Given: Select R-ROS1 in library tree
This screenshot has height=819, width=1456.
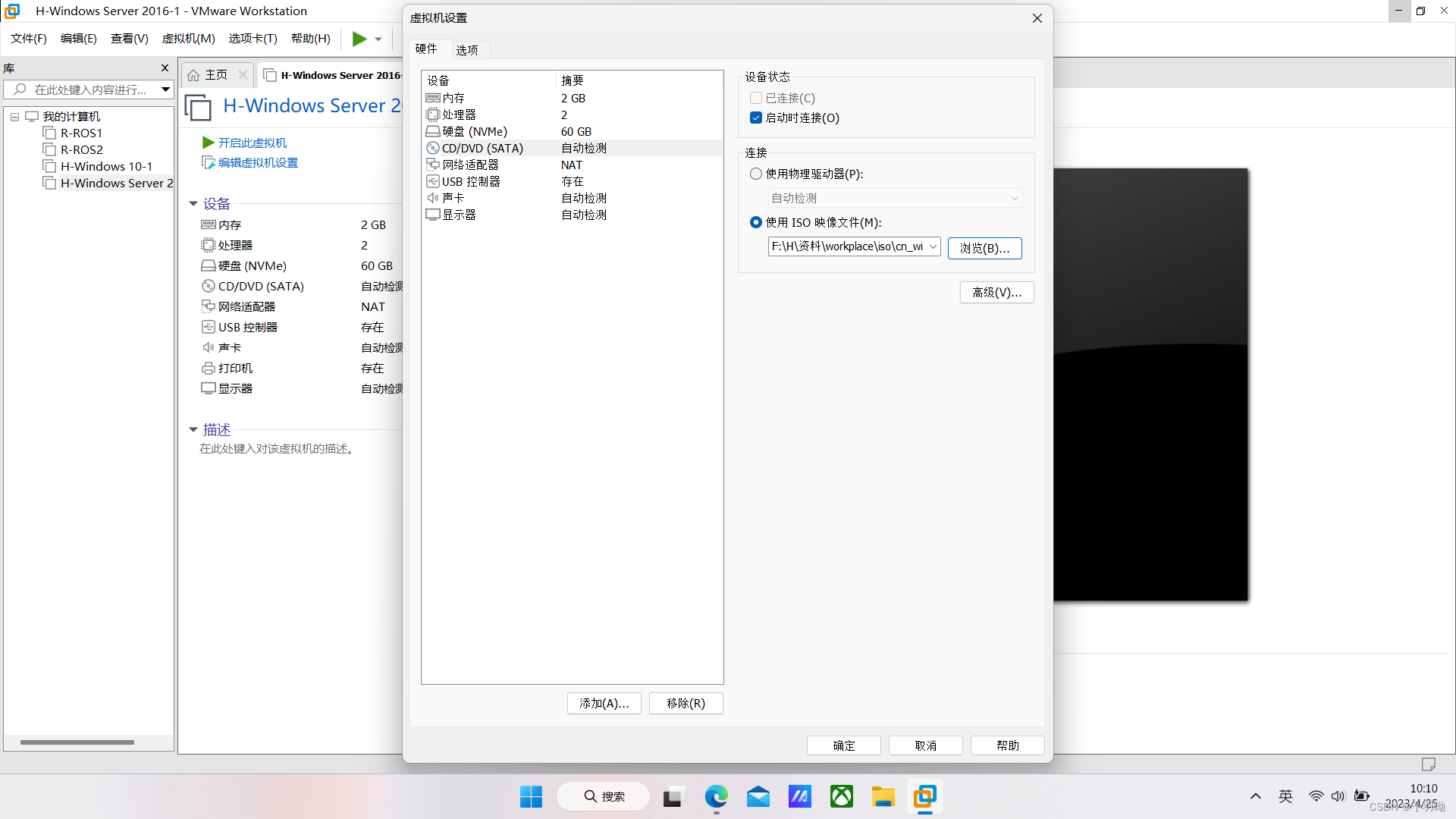Looking at the screenshot, I should (81, 133).
